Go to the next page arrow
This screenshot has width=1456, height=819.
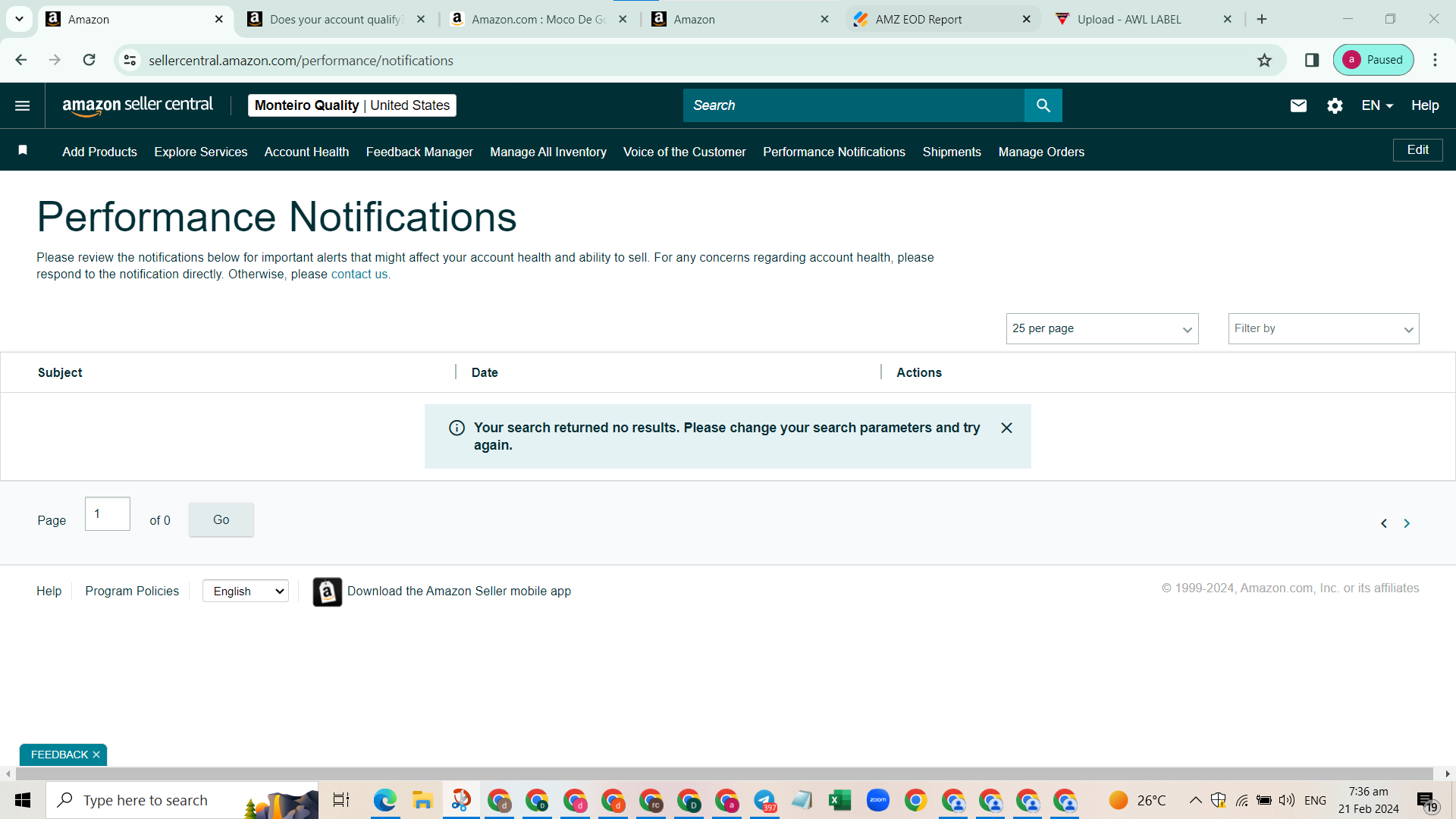tap(1407, 523)
